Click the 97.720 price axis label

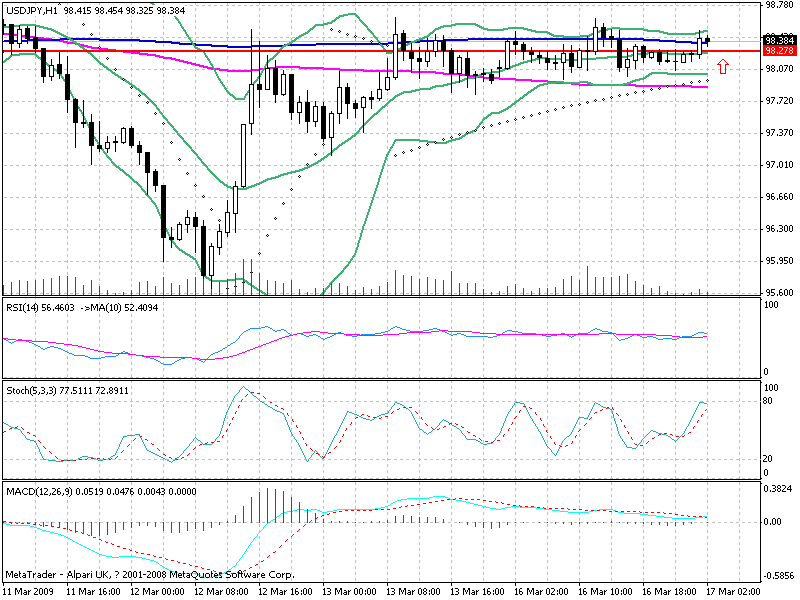(780, 101)
